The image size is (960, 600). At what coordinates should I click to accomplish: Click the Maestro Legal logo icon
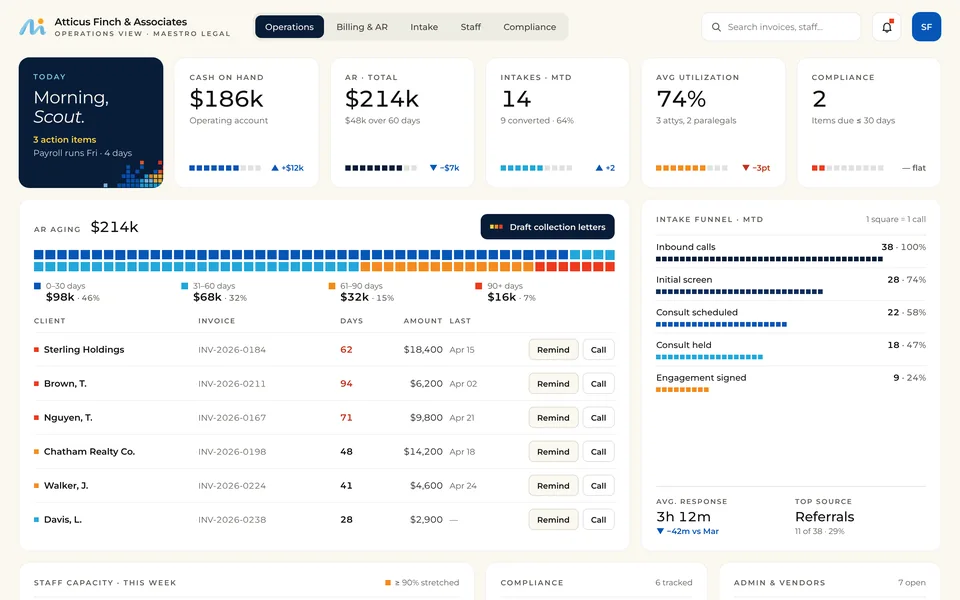(x=32, y=26)
